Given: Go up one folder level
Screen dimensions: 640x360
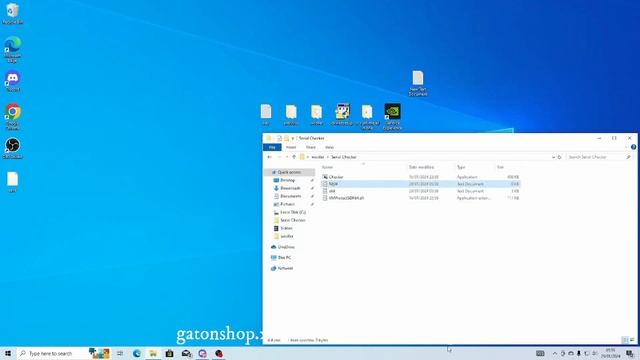Looking at the screenshot, I should [x=294, y=157].
